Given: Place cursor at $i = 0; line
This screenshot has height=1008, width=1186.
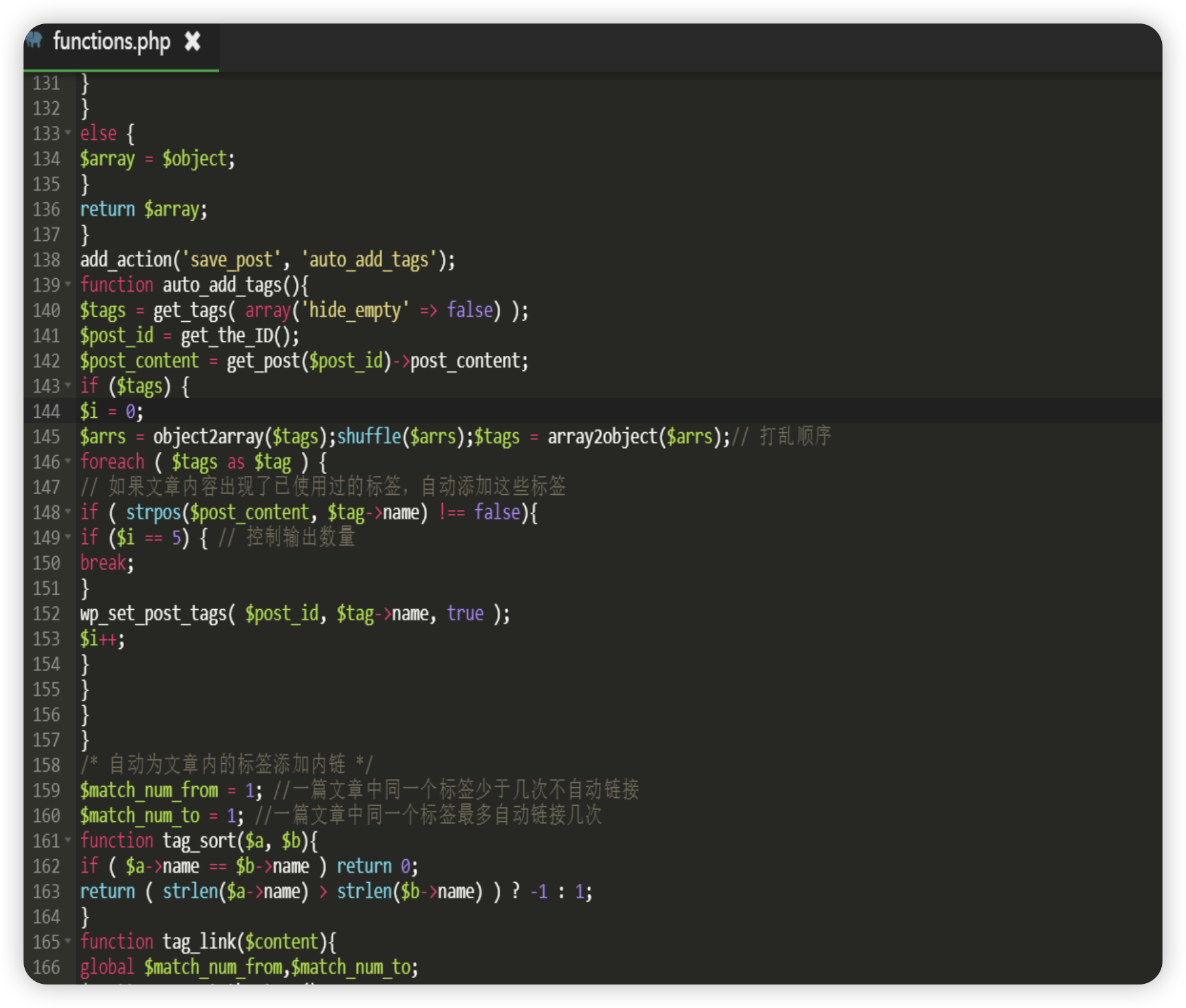Looking at the screenshot, I should tap(112, 411).
